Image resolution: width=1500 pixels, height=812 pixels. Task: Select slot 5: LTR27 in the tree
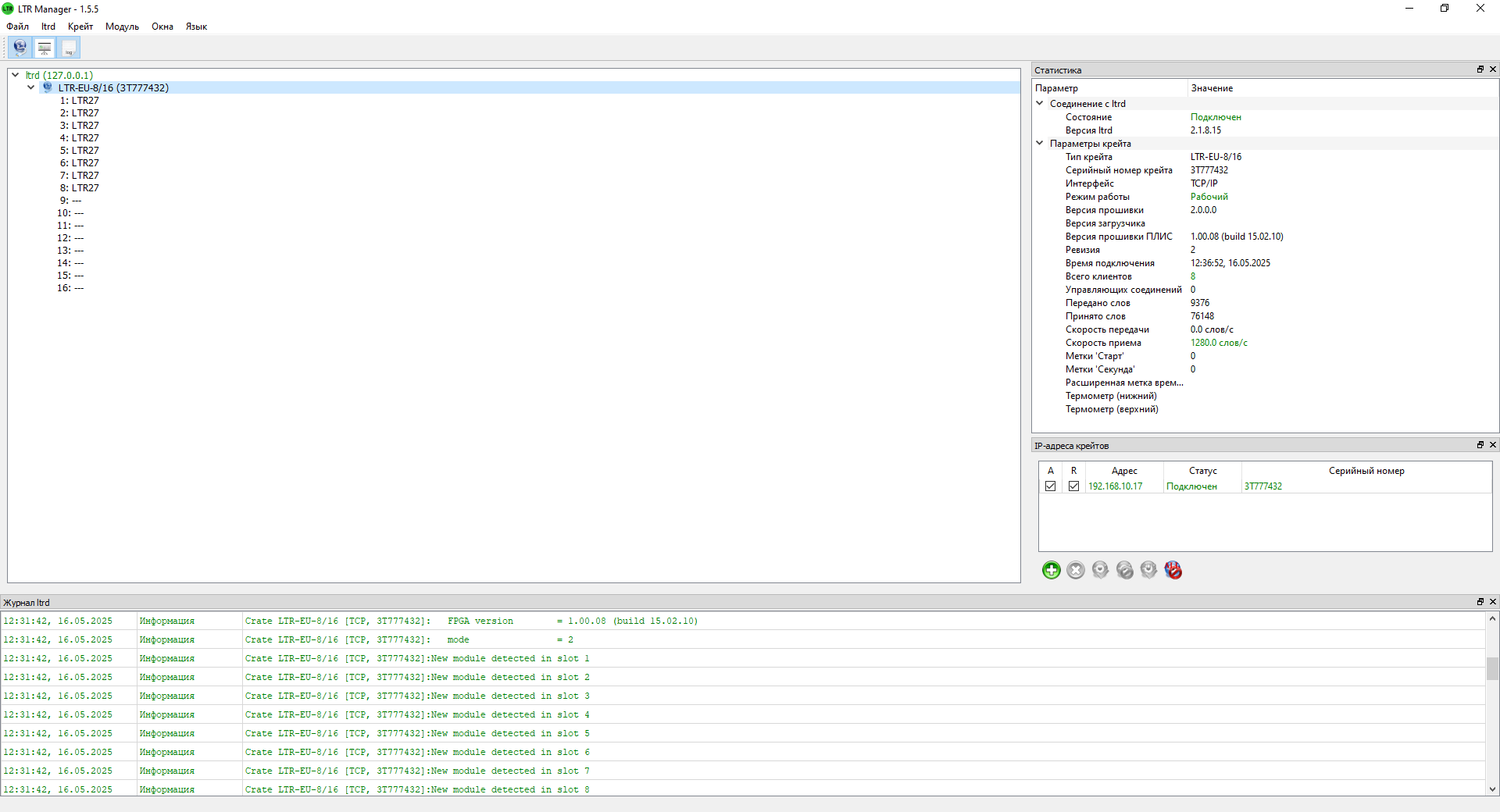coord(80,150)
